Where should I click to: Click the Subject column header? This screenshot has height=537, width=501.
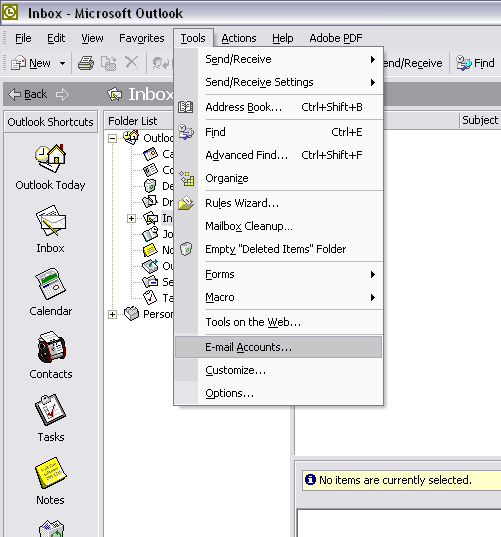point(480,120)
